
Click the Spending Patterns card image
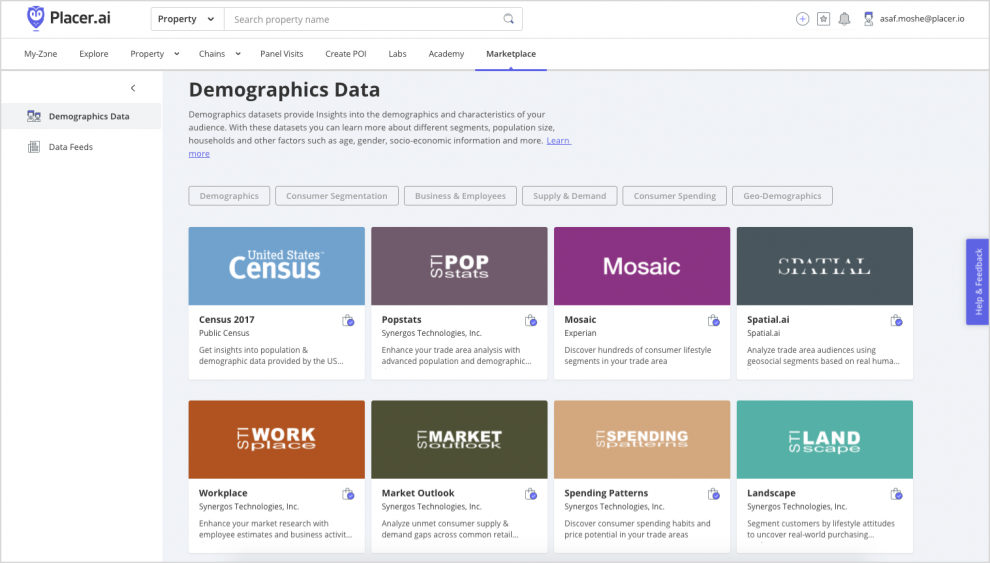(641, 438)
